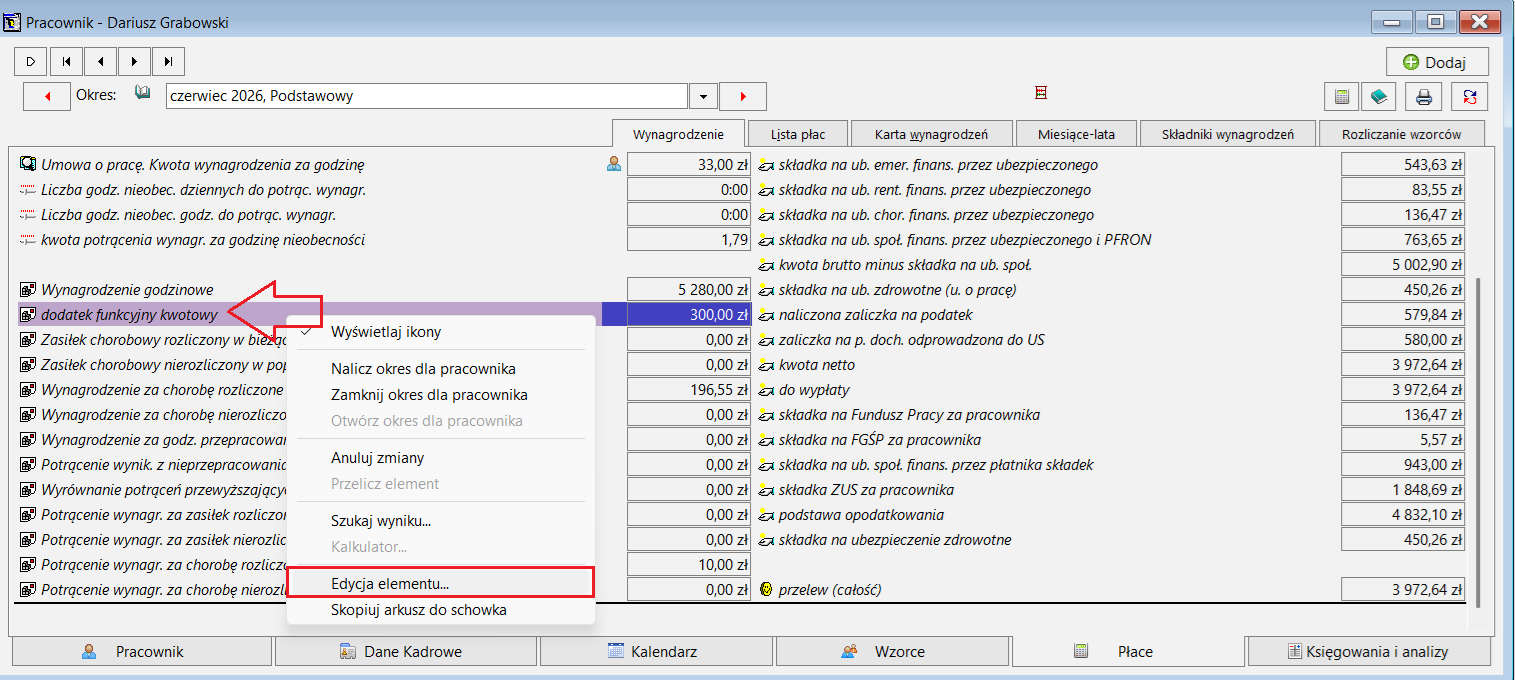
Task: Click the 4 832,10 zł value field
Action: [1403, 515]
